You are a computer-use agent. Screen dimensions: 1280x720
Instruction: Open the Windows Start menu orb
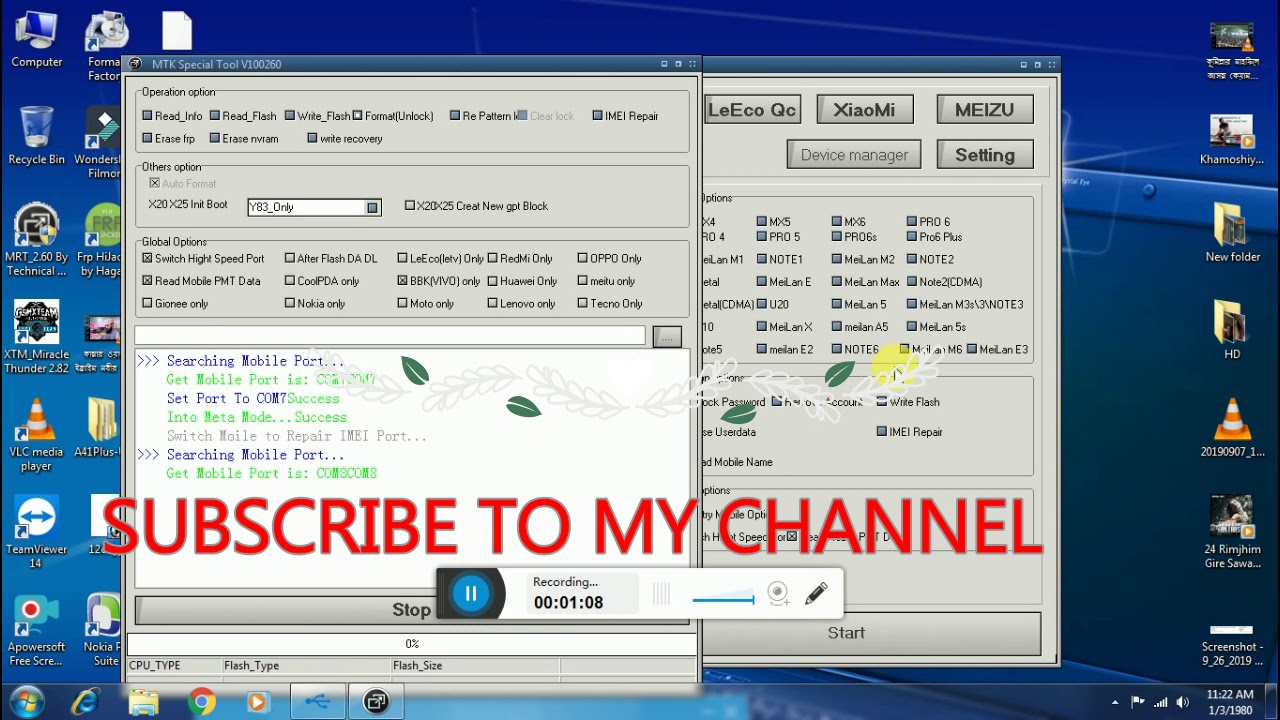click(x=28, y=702)
